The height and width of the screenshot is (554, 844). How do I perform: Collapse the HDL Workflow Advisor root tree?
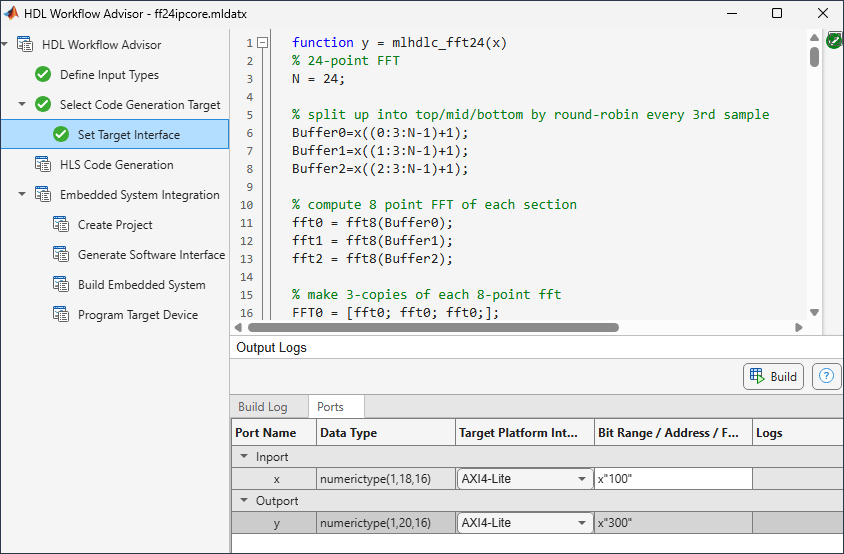click(x=5, y=44)
